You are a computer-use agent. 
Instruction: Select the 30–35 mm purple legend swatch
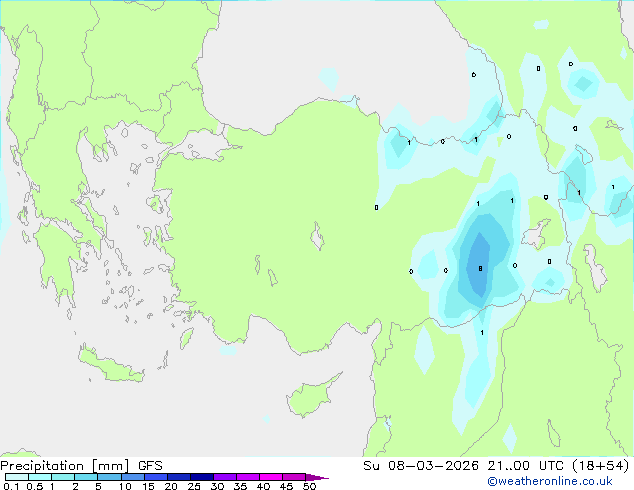point(224,477)
